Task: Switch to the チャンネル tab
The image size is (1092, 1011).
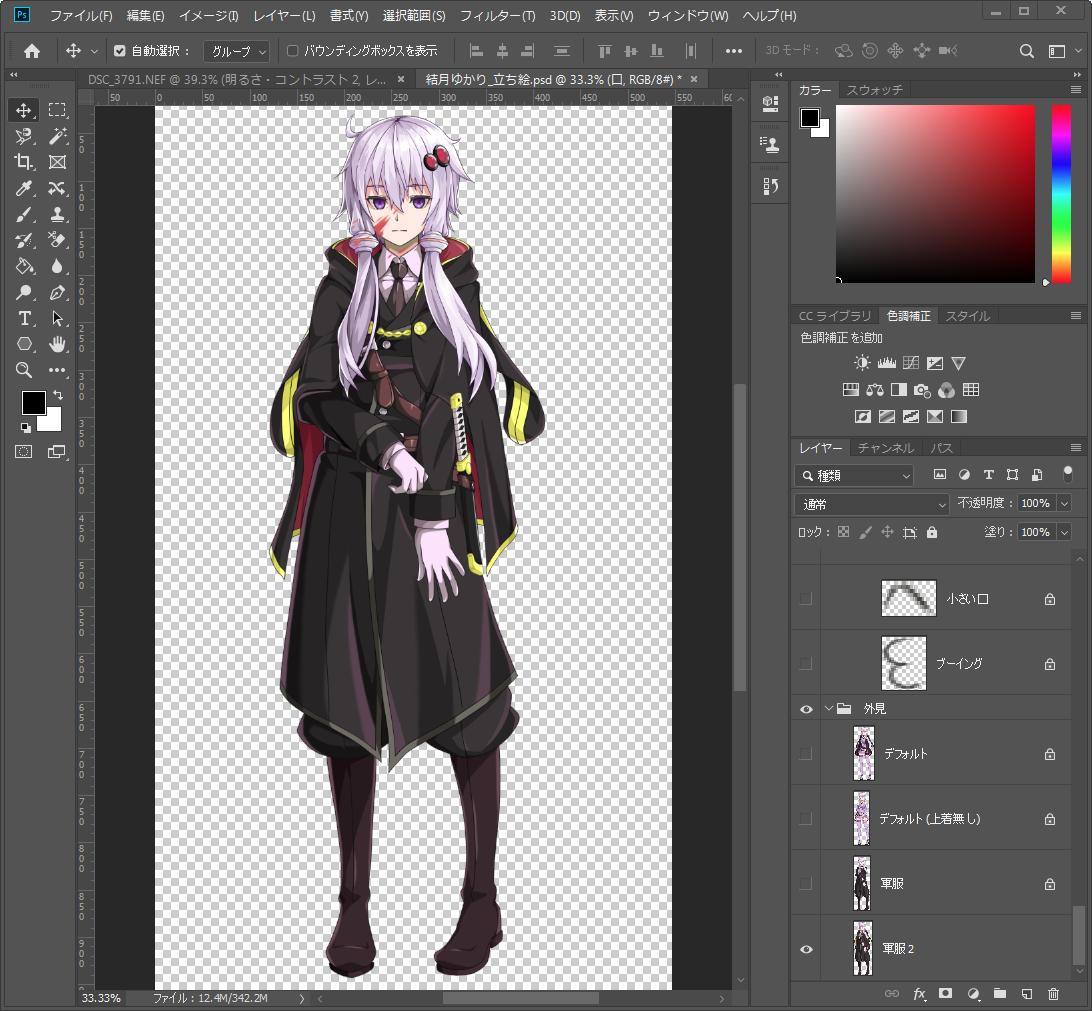Action: pos(885,448)
